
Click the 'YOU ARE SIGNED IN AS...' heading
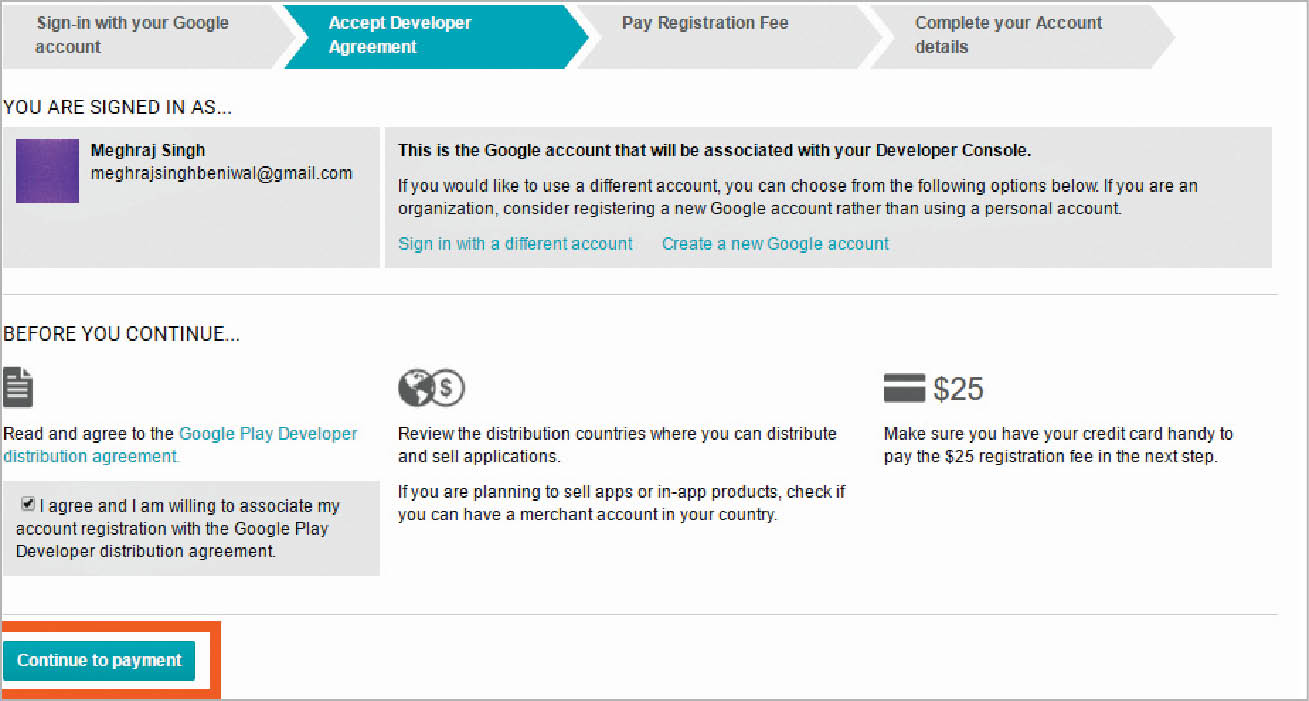[125, 106]
